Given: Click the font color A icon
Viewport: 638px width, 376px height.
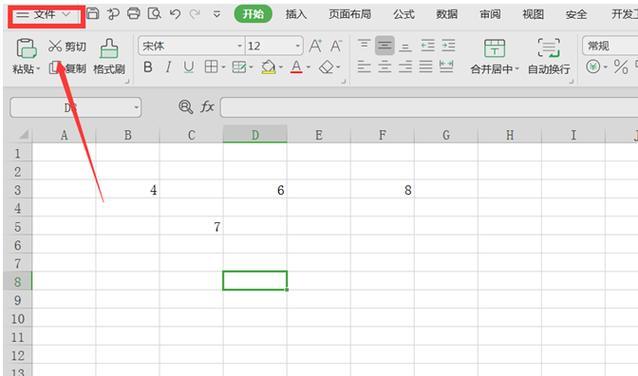Looking at the screenshot, I should [296, 67].
